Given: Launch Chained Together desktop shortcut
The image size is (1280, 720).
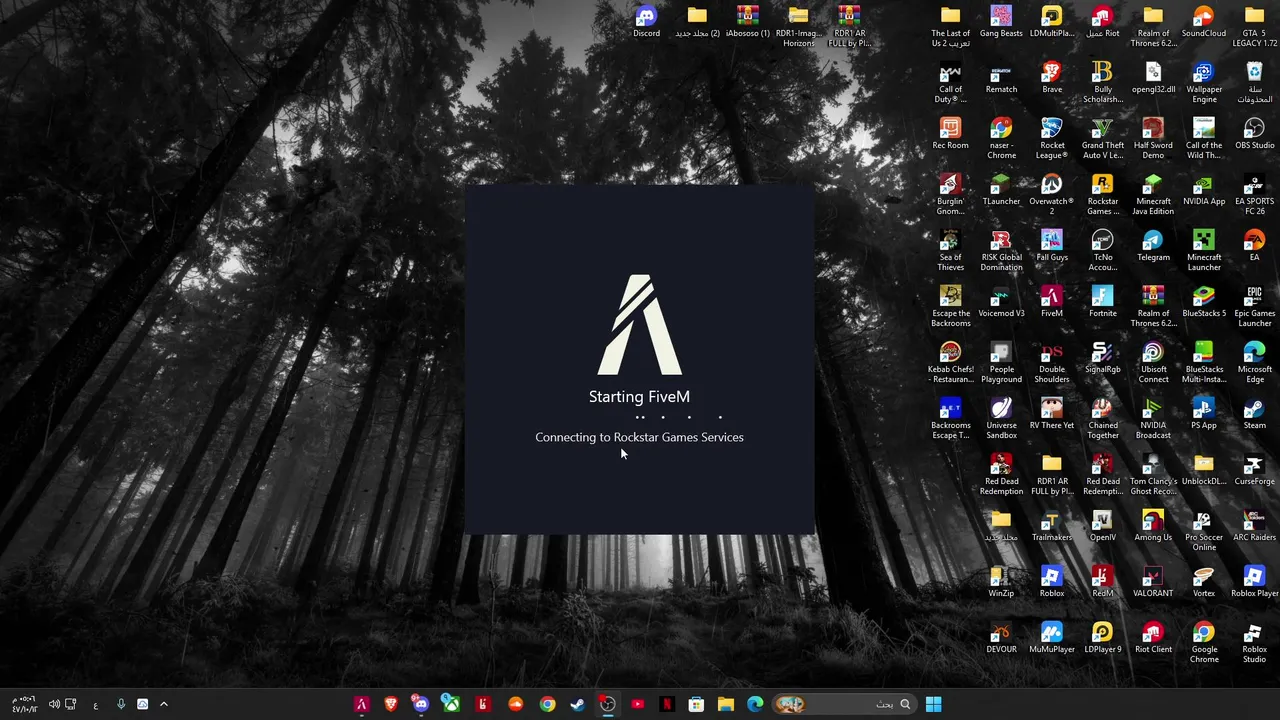Looking at the screenshot, I should pyautogui.click(x=1102, y=418).
